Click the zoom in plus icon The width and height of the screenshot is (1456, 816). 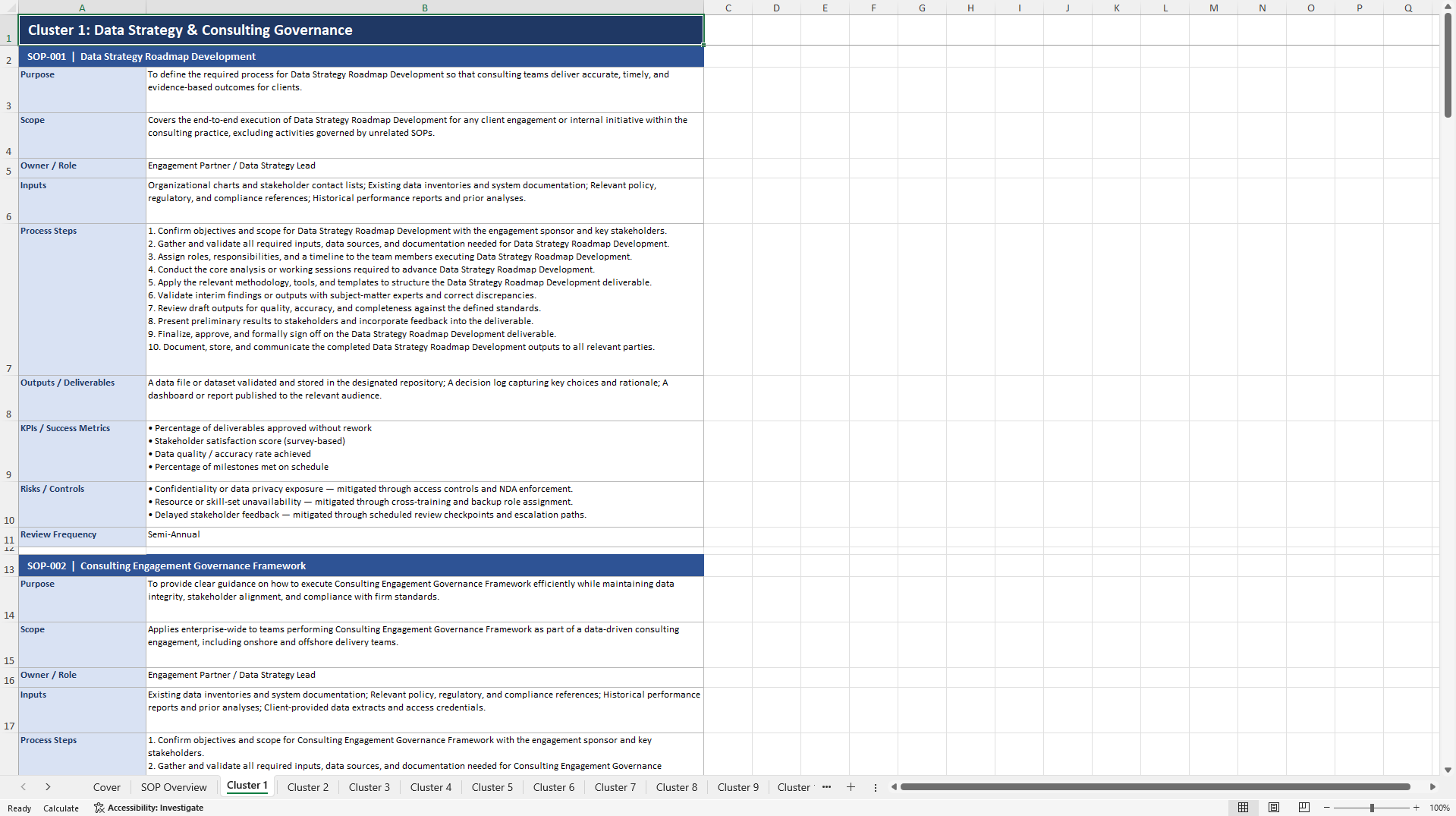[x=1416, y=808]
